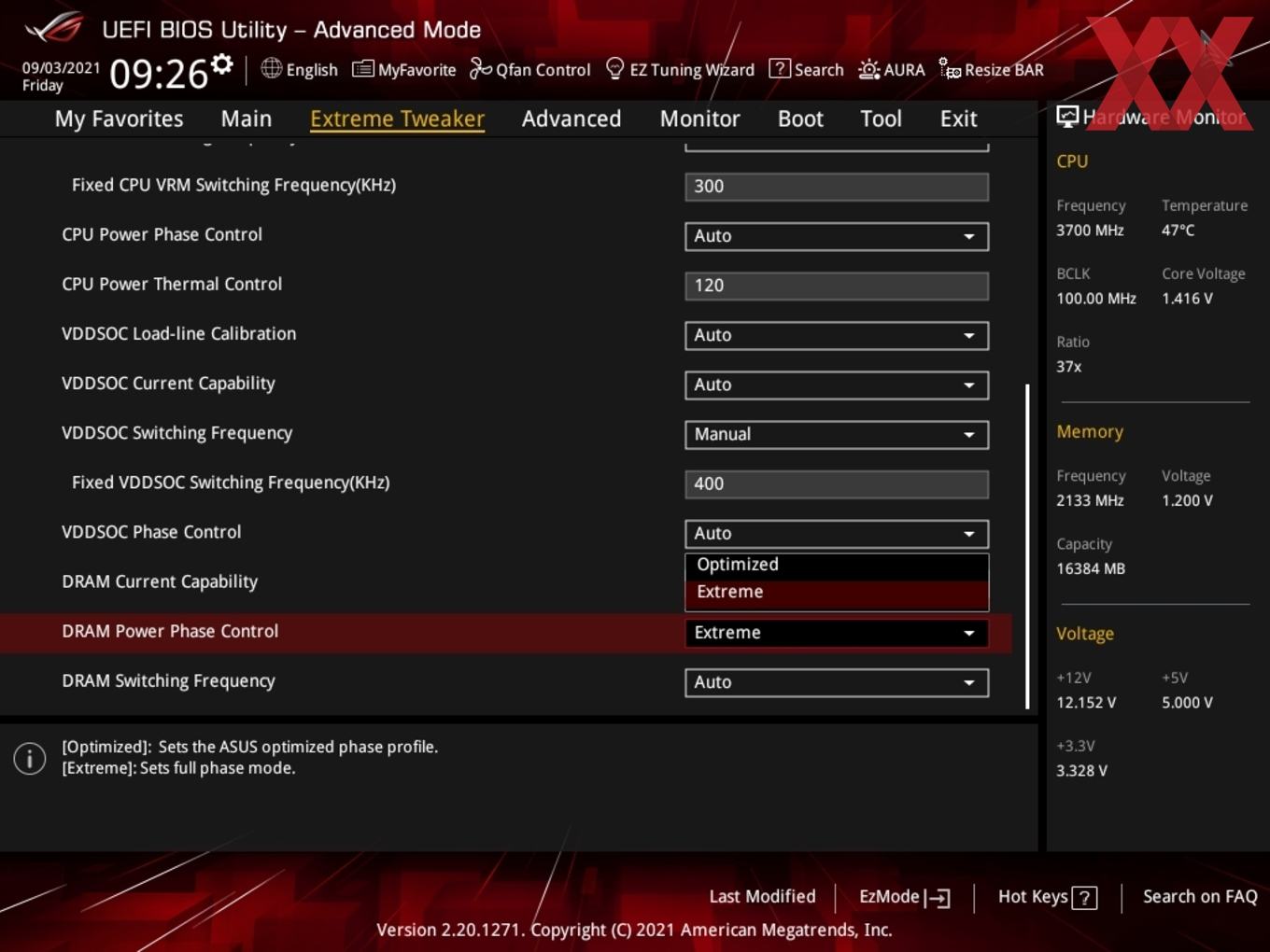This screenshot has height=952, width=1270.
Task: Click +12V reading 12.152 V
Action: 1086,703
